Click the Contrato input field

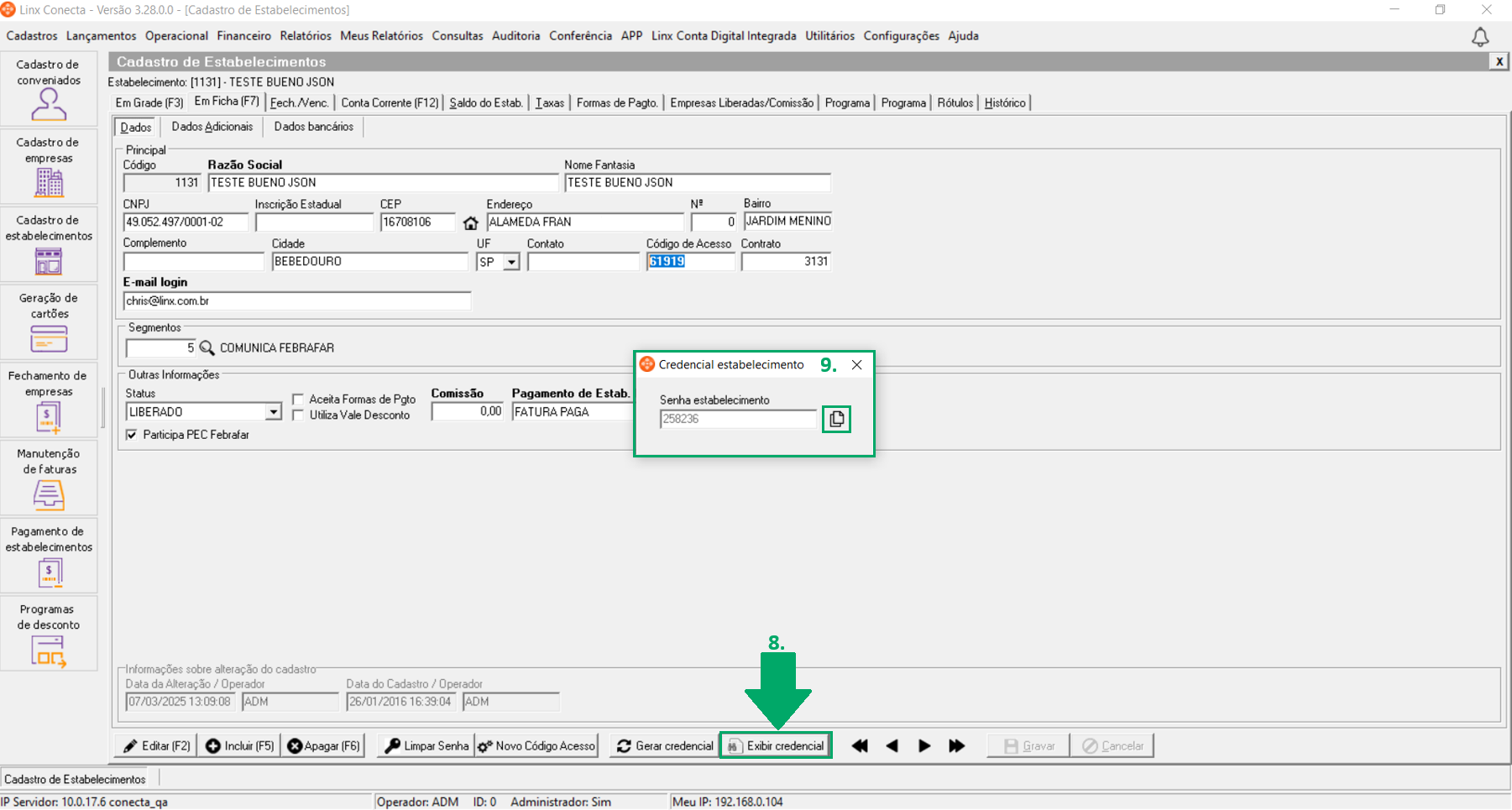787,262
